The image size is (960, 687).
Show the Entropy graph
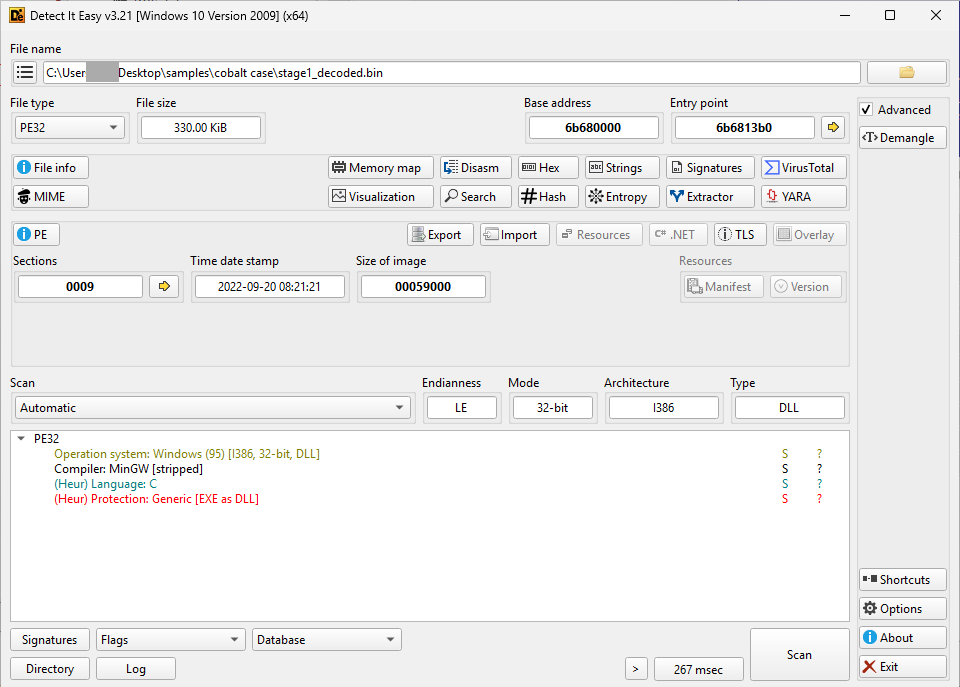click(622, 197)
